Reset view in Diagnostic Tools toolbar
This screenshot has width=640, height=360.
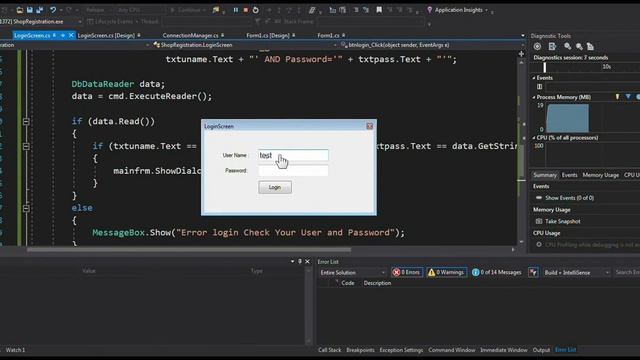(590, 47)
